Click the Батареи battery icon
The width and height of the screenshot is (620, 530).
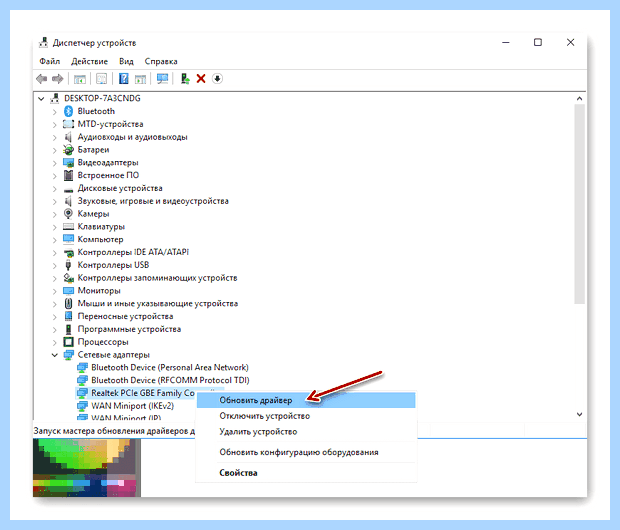(x=68, y=150)
